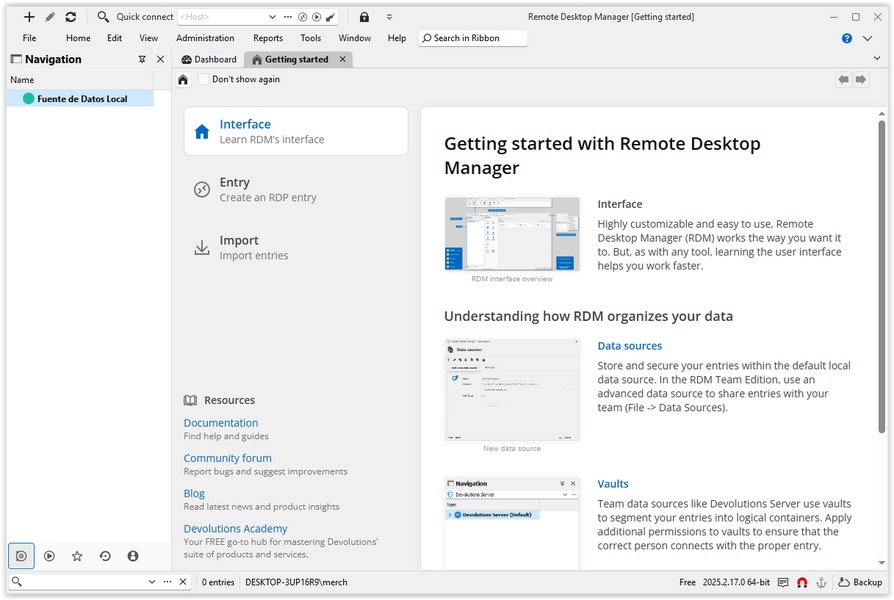
Task: Click the lock application padlock icon
Action: click(364, 17)
